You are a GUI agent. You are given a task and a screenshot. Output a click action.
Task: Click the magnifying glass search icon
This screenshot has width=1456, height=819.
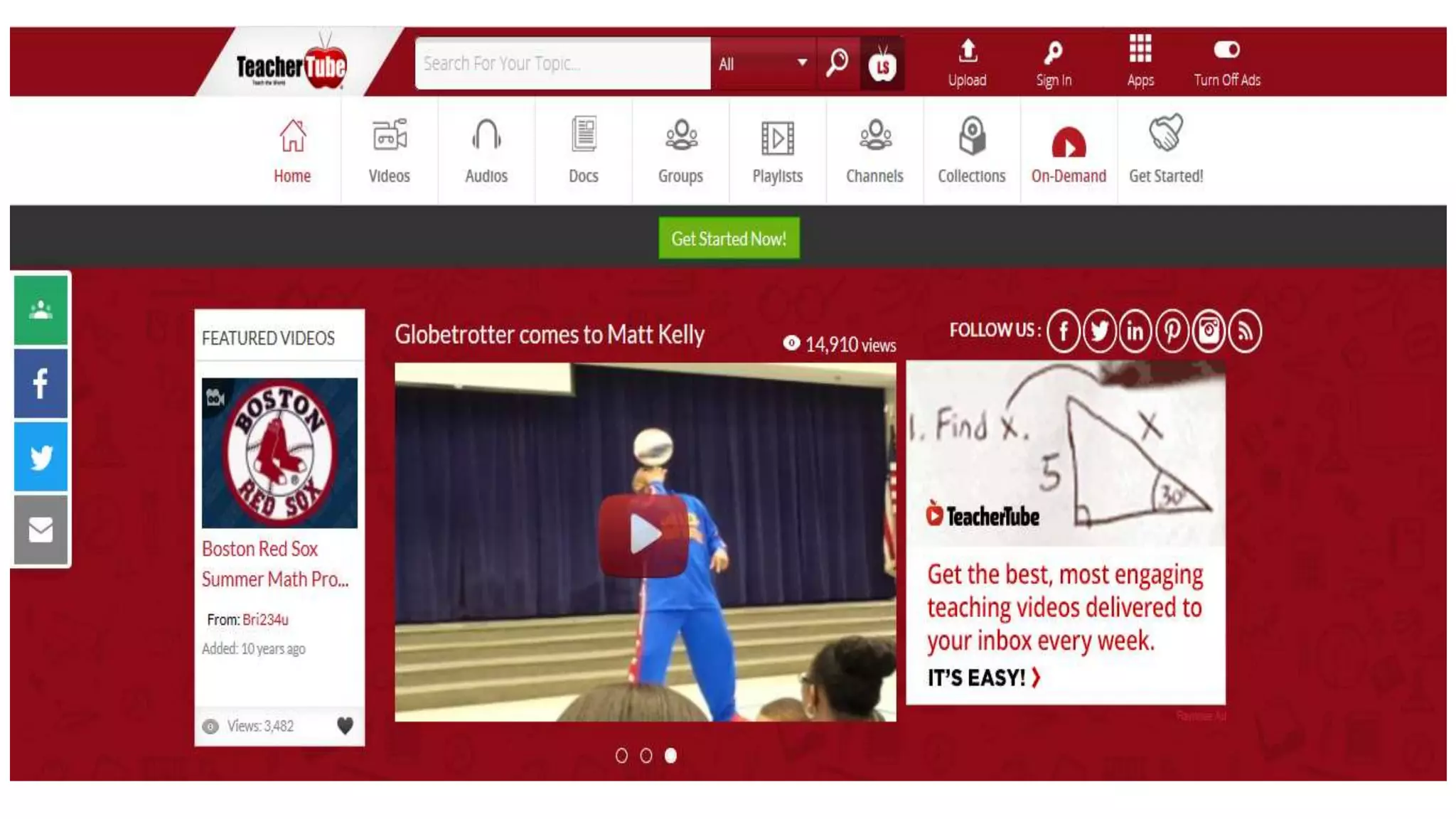click(837, 63)
